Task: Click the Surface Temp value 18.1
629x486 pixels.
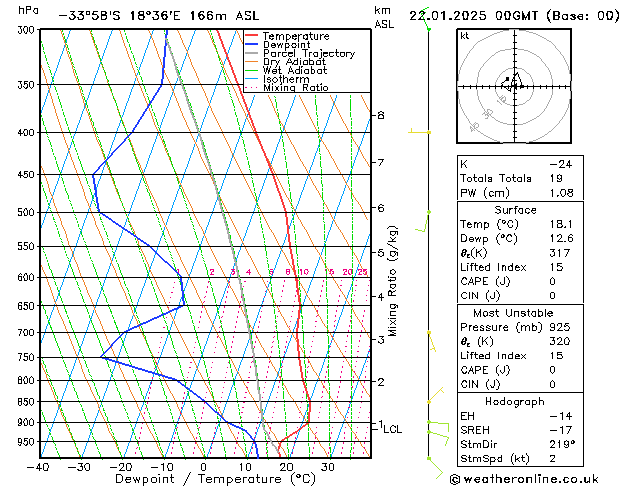Action: [x=561, y=224]
